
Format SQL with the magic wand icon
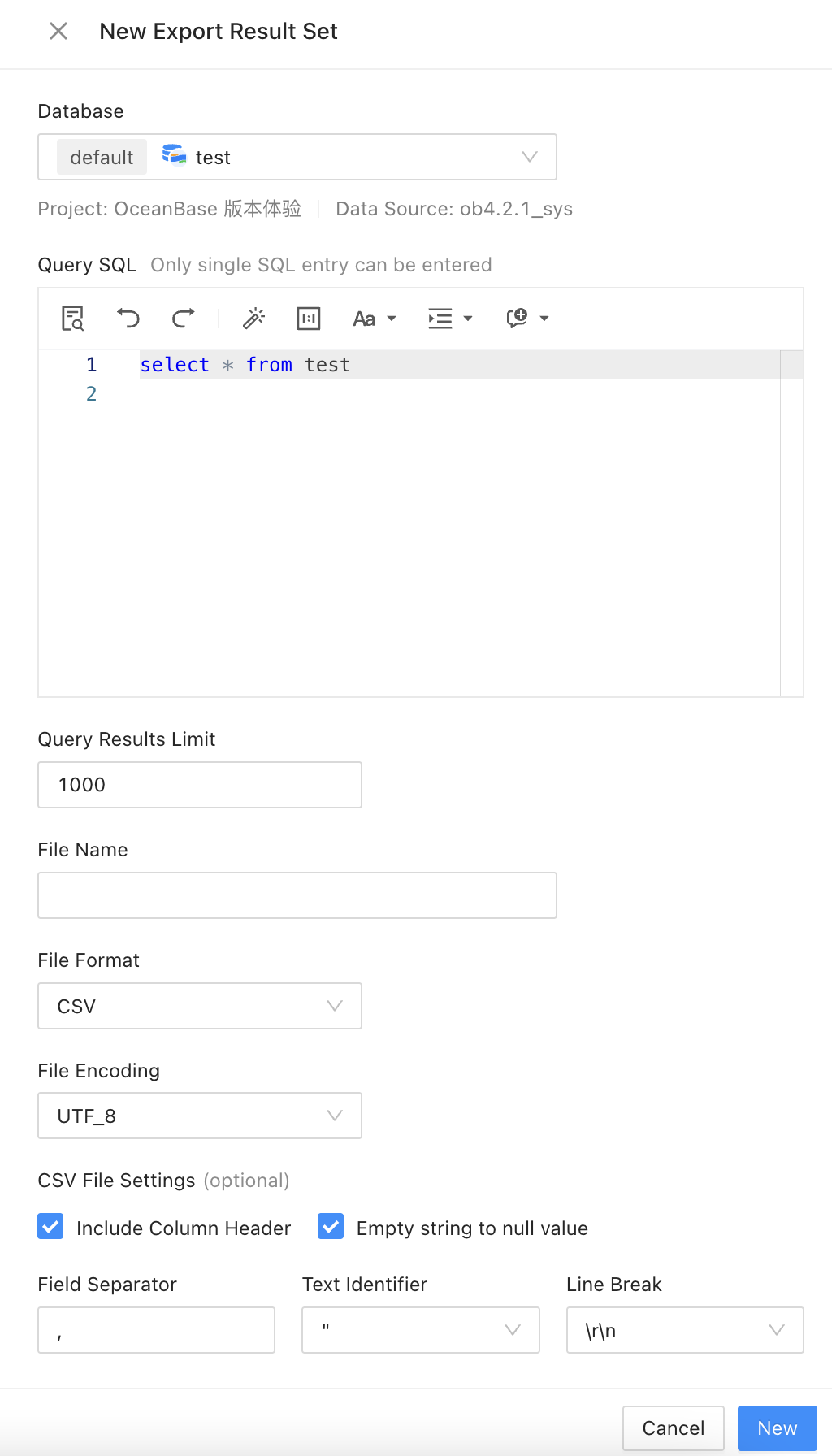coord(254,318)
